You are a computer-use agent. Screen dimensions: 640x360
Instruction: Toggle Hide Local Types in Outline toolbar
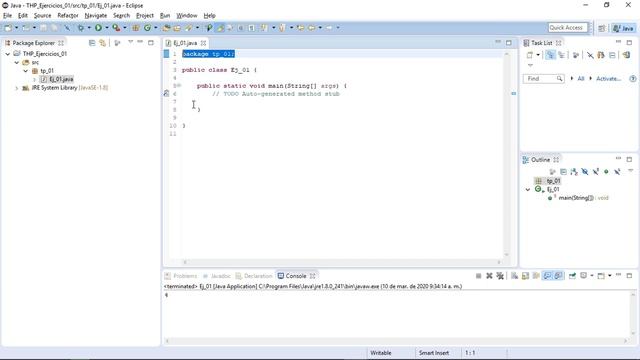(617, 172)
